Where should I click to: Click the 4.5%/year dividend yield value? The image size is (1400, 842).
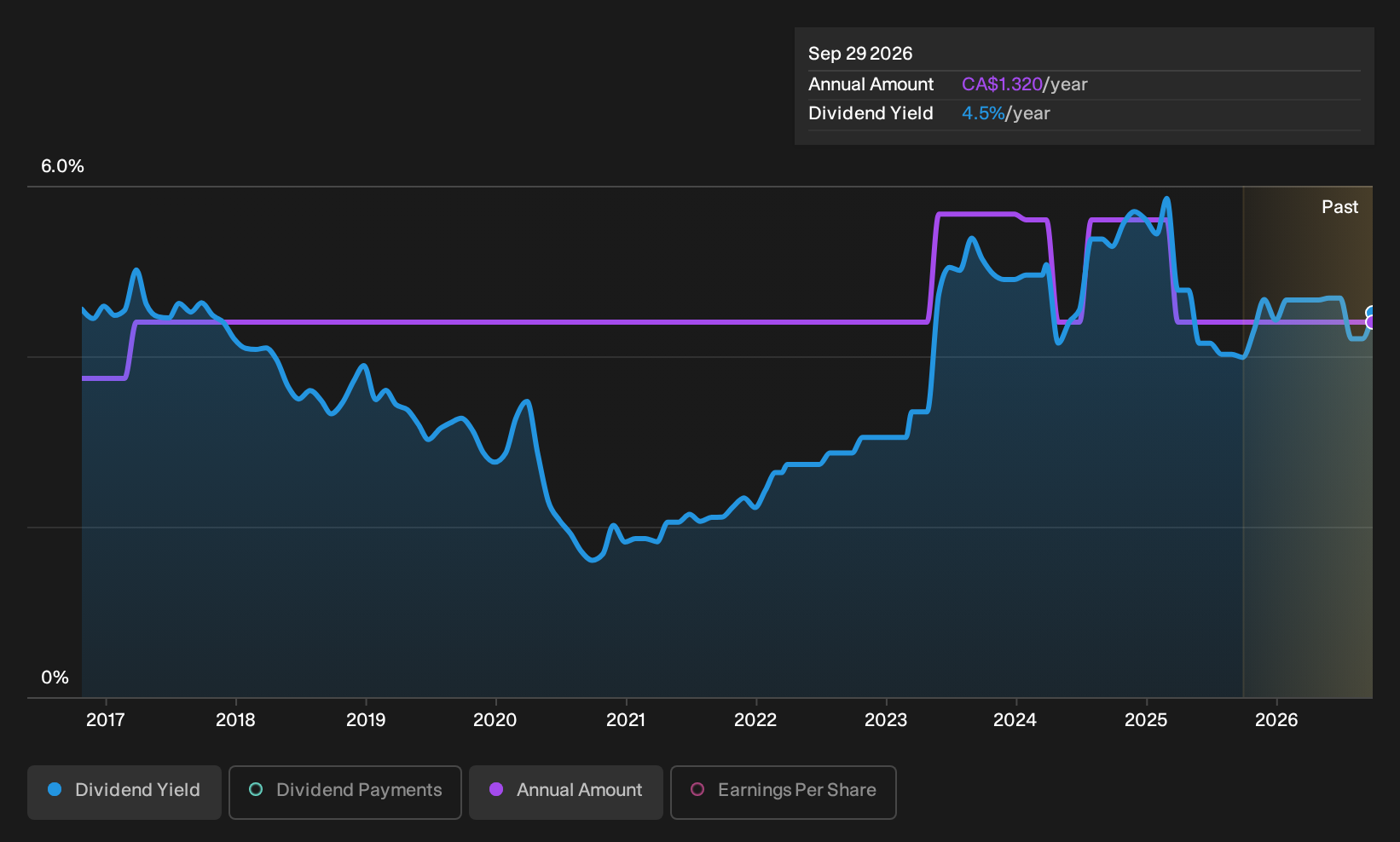1006,113
